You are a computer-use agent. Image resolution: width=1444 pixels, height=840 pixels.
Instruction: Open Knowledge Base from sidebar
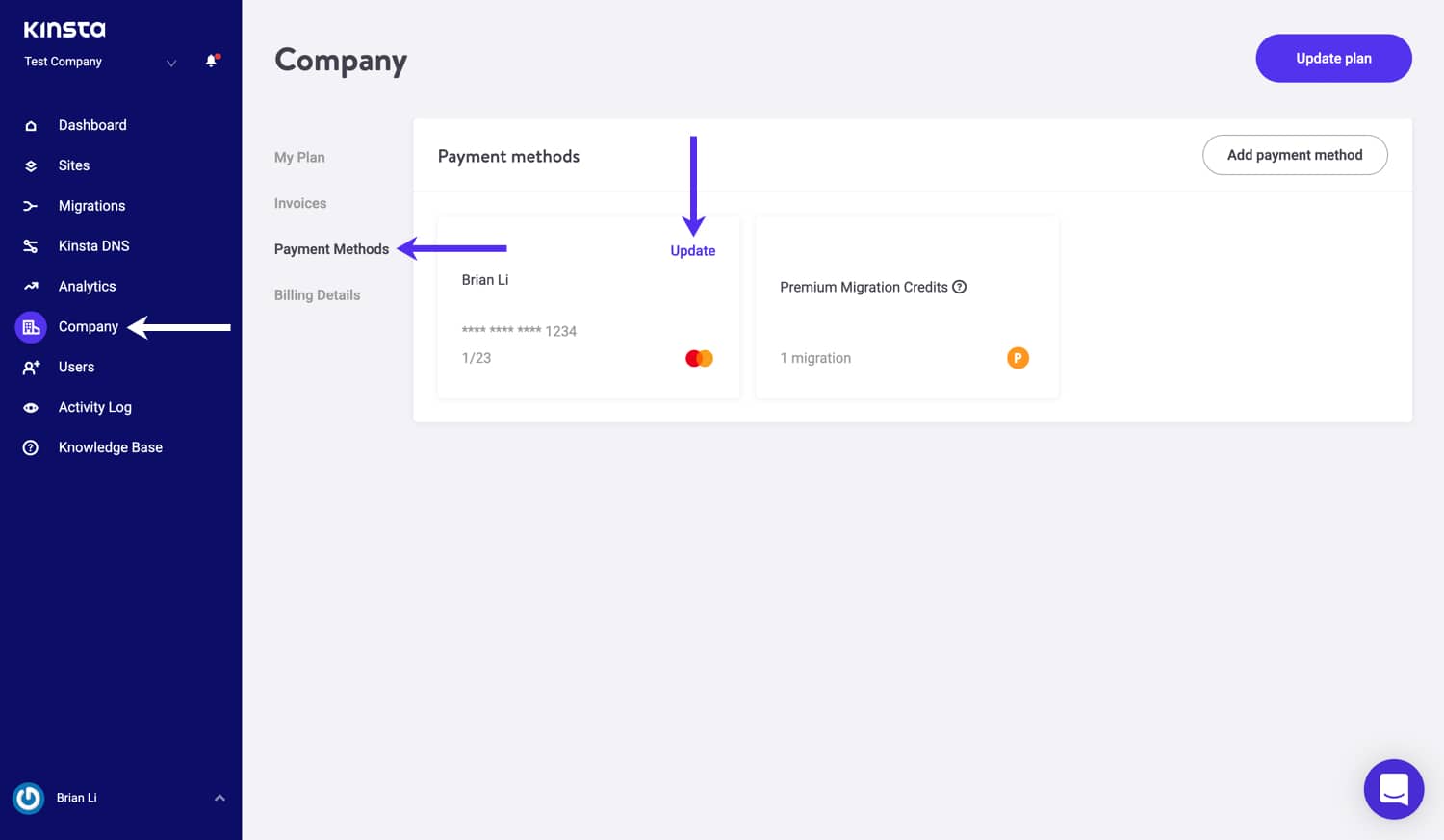click(111, 447)
